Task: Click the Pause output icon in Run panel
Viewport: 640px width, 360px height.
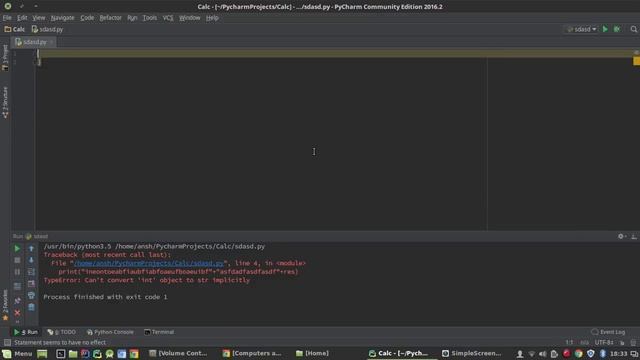Action: [x=17, y=272]
